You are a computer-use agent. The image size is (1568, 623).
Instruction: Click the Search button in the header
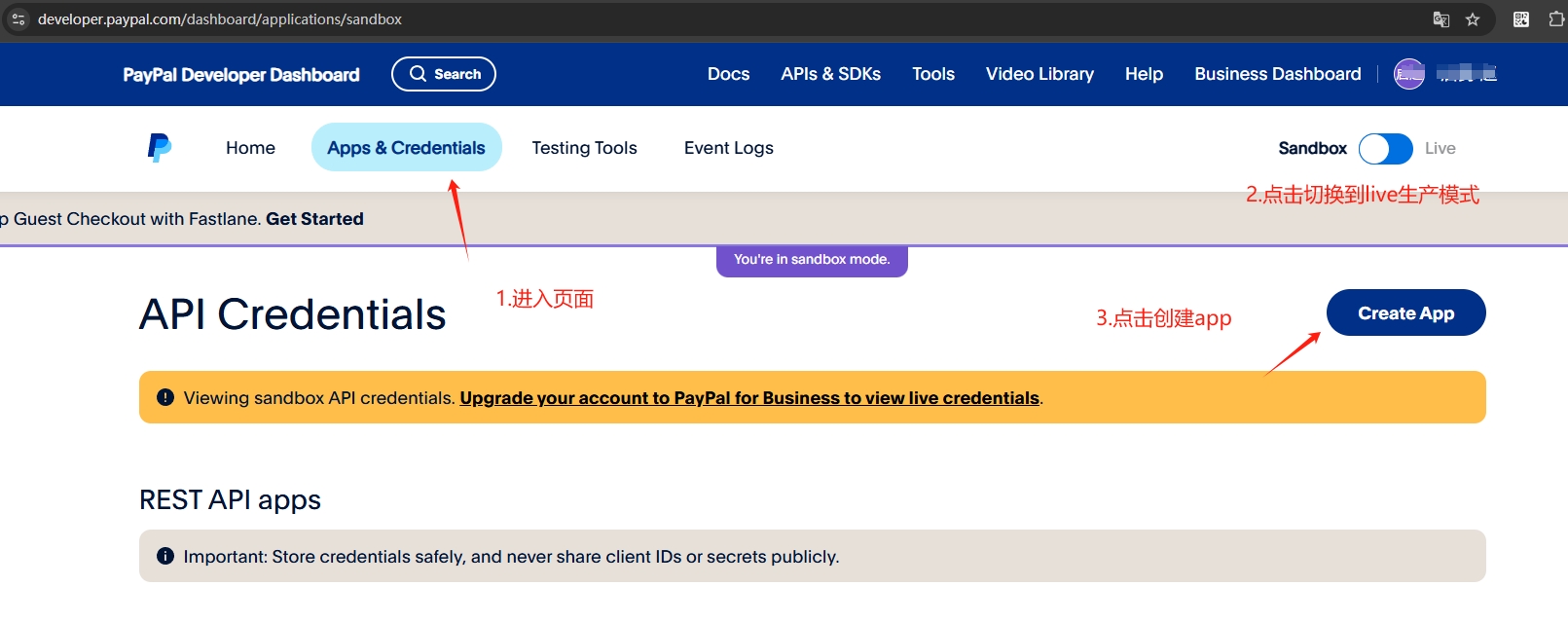pos(444,74)
